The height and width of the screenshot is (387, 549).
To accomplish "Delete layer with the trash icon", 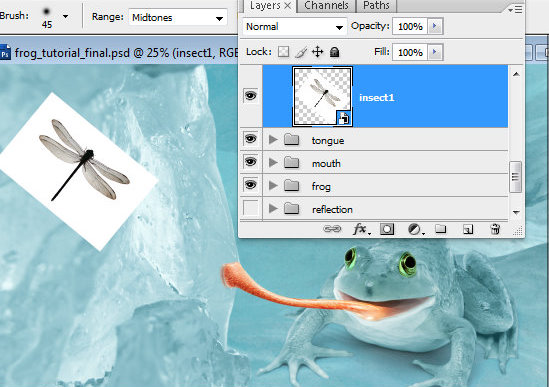I will pos(495,229).
